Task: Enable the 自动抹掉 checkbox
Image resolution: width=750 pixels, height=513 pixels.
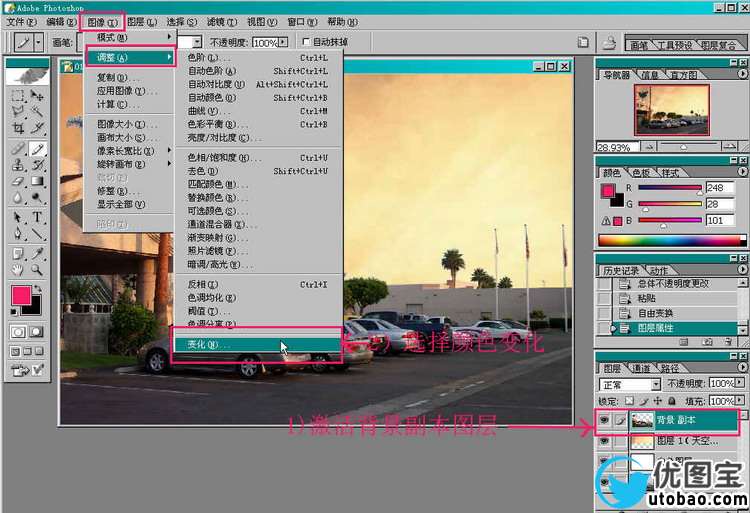Action: click(307, 43)
